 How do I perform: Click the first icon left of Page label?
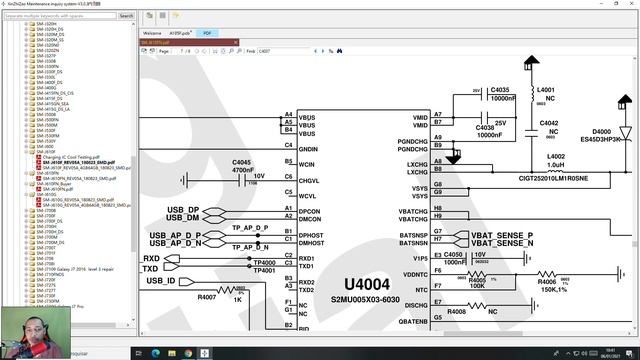tap(144, 51)
